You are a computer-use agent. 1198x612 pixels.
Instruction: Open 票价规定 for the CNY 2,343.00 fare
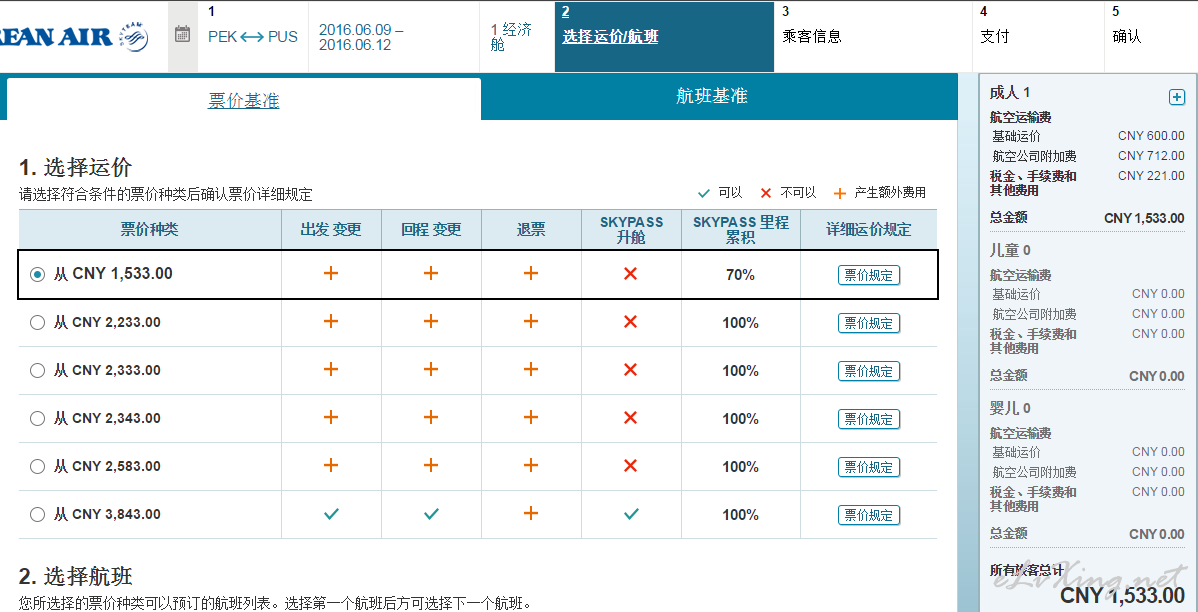click(869, 419)
